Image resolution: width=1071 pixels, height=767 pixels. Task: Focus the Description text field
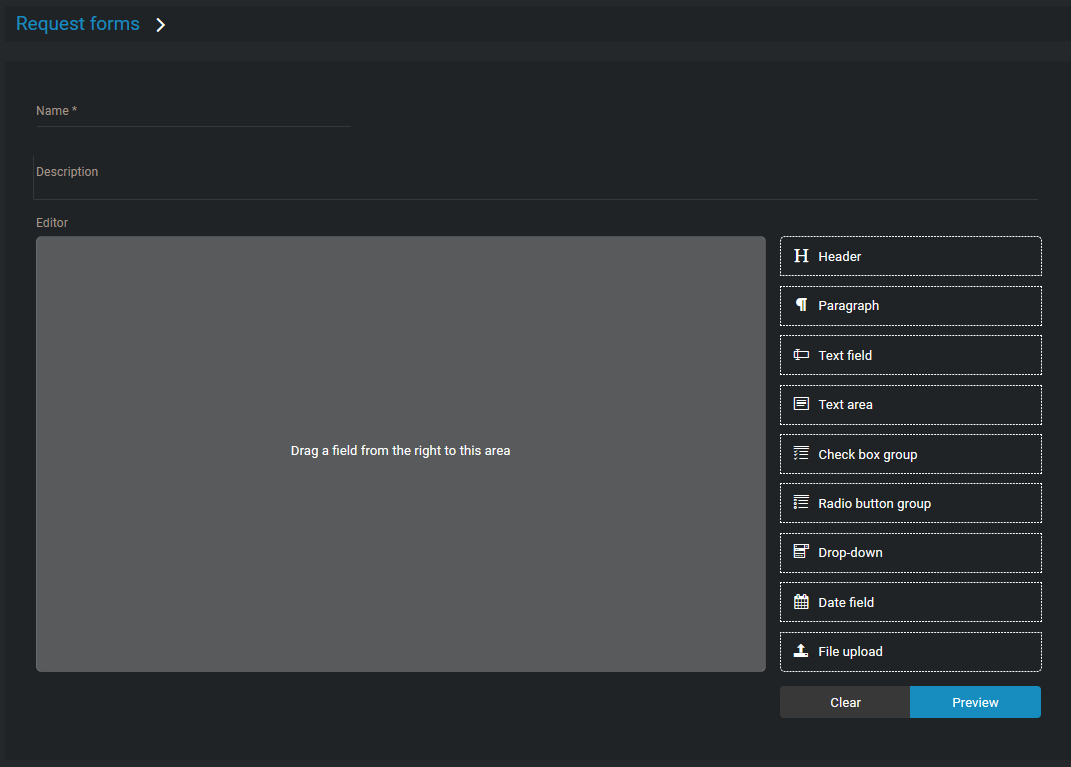pyautogui.click(x=536, y=178)
